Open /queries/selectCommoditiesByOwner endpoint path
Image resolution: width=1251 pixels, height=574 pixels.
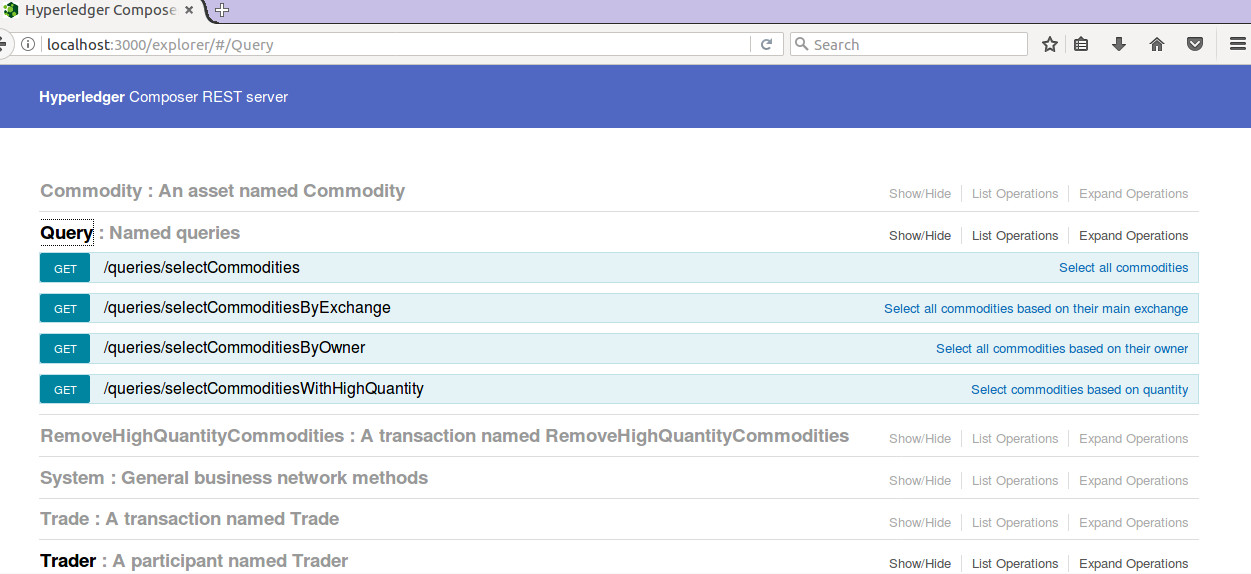234,348
